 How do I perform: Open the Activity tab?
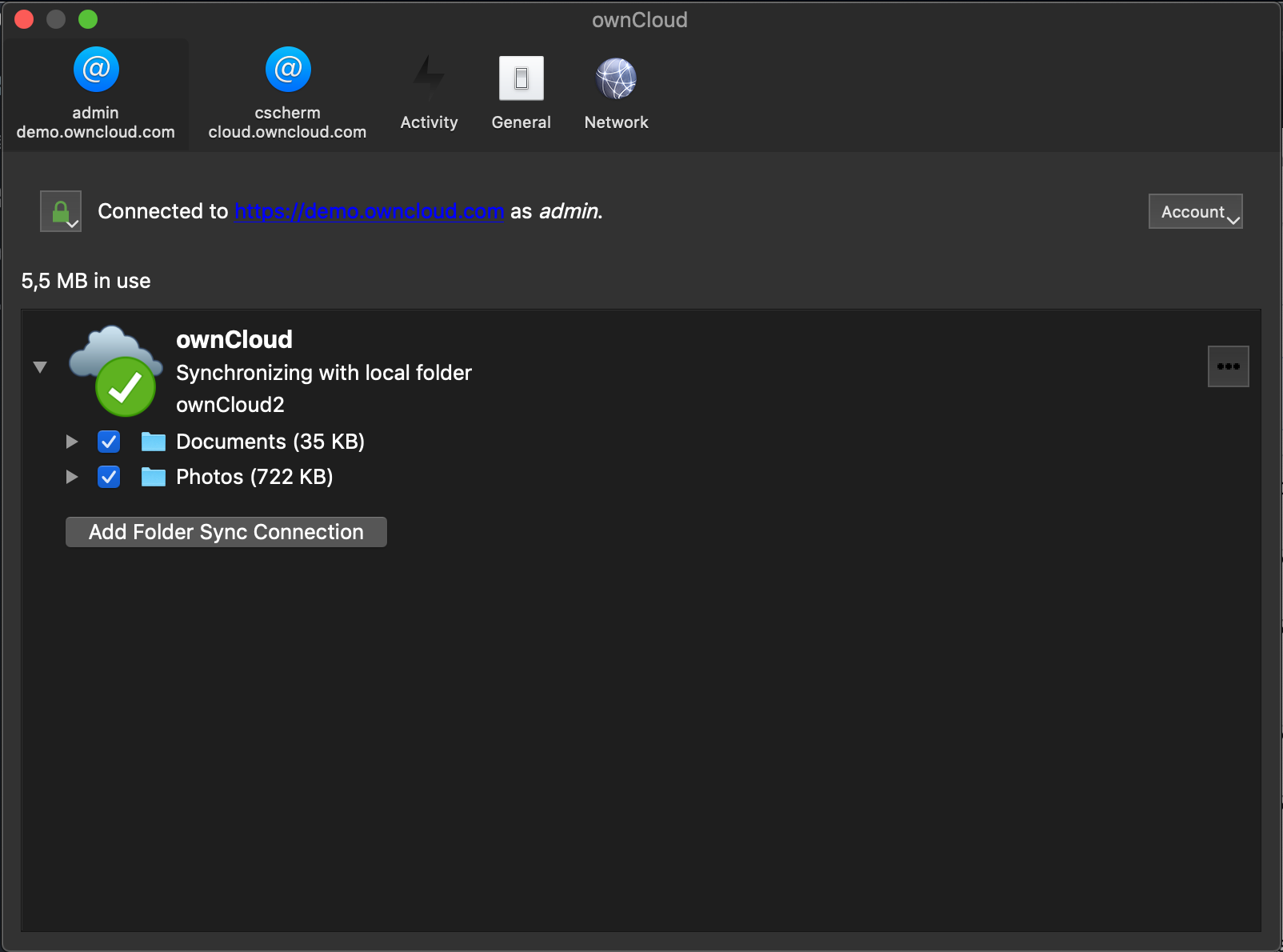pos(429,94)
